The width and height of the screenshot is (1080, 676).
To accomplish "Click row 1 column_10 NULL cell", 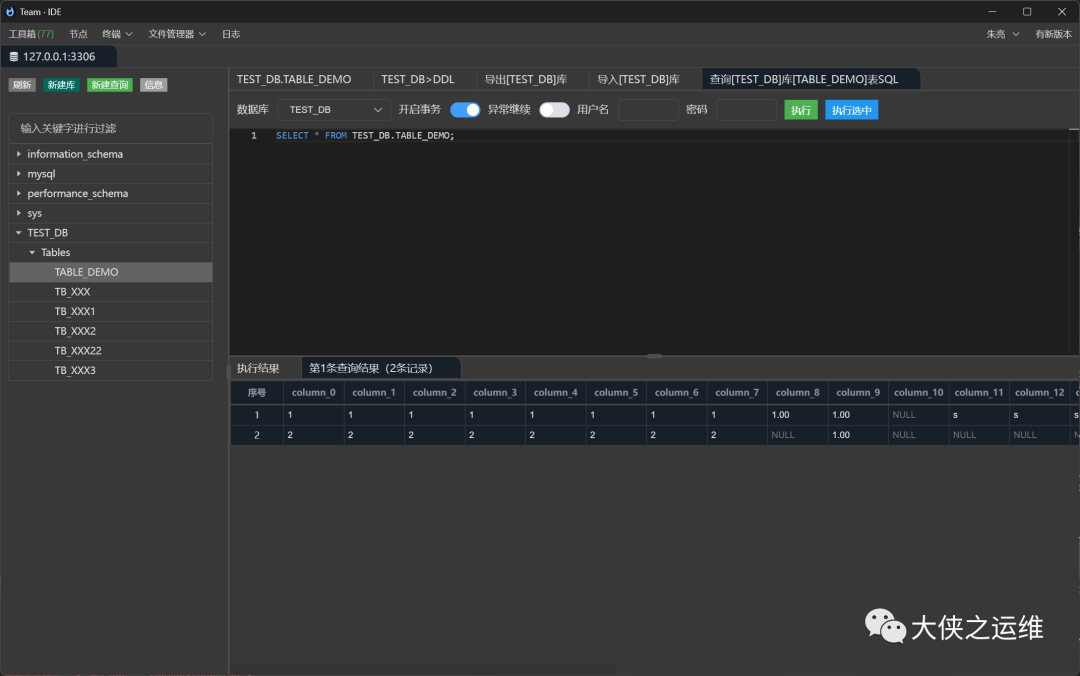I will pyautogui.click(x=919, y=415).
